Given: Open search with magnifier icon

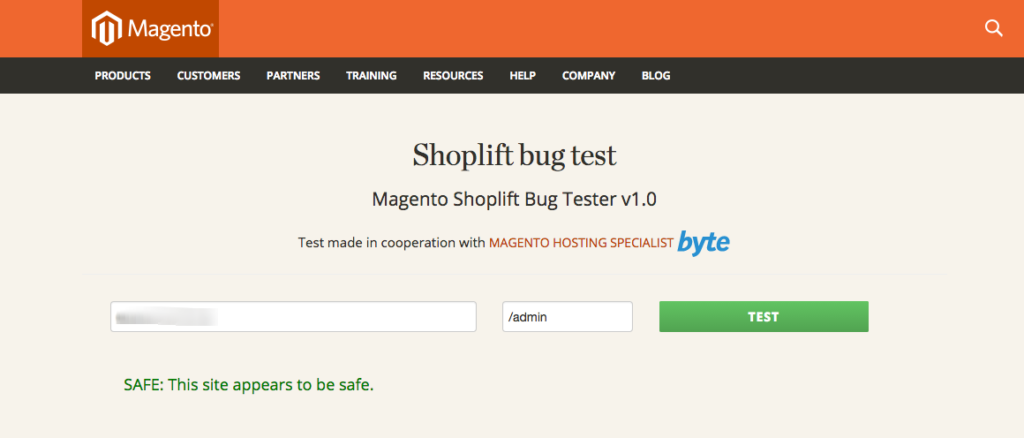Looking at the screenshot, I should pyautogui.click(x=993, y=28).
